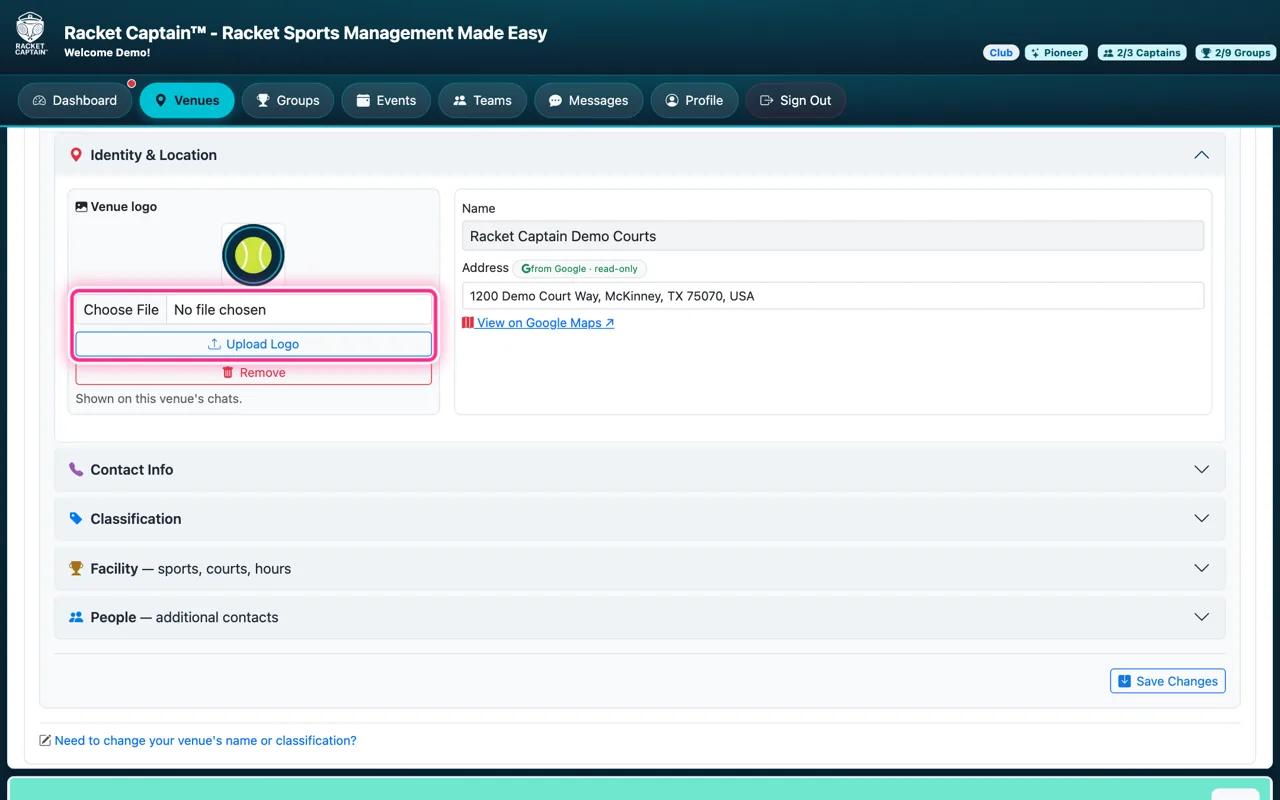The height and width of the screenshot is (800, 1280).
Task: Go to the Profile tab
Action: point(694,100)
